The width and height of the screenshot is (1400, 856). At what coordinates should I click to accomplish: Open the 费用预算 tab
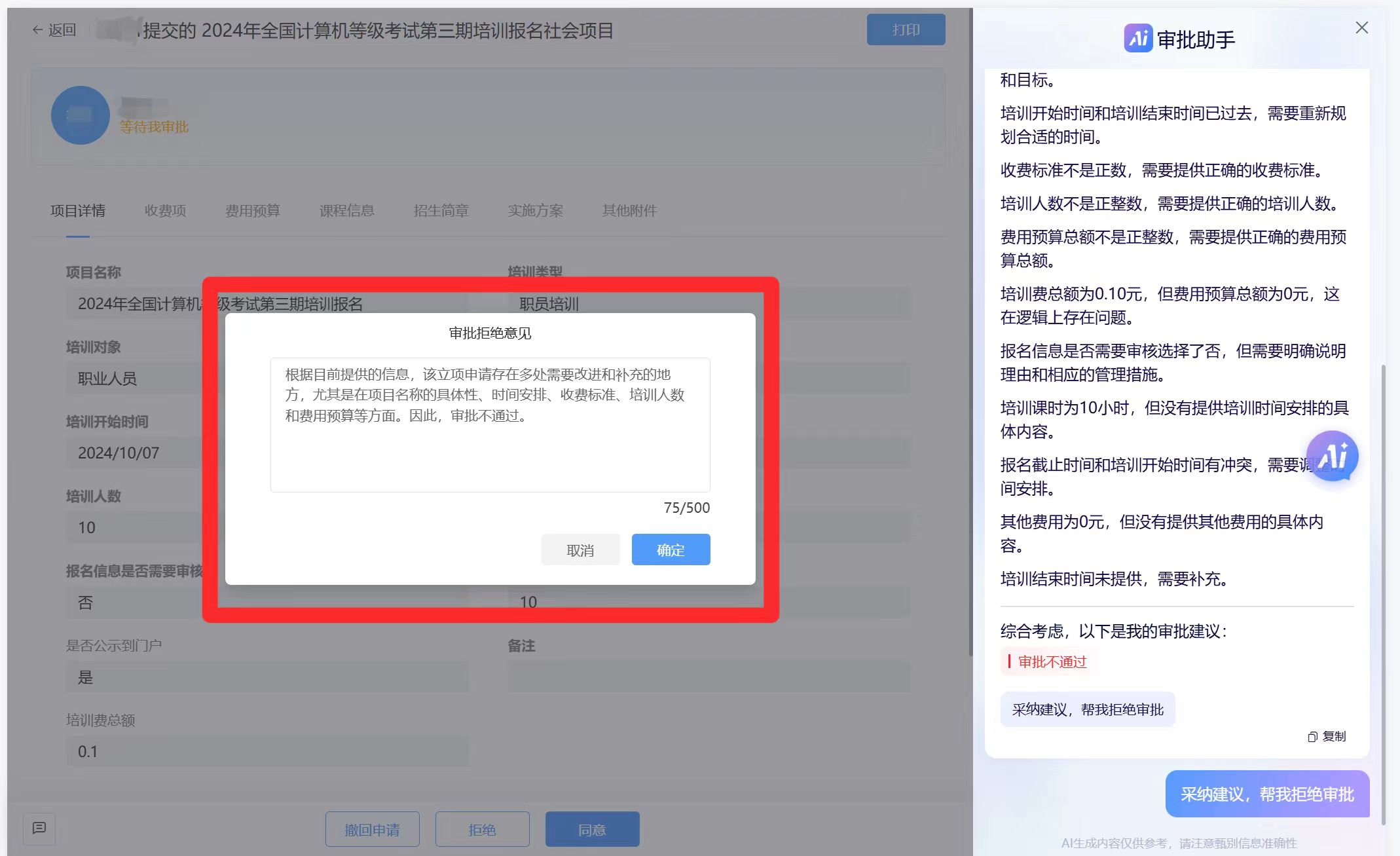[253, 210]
